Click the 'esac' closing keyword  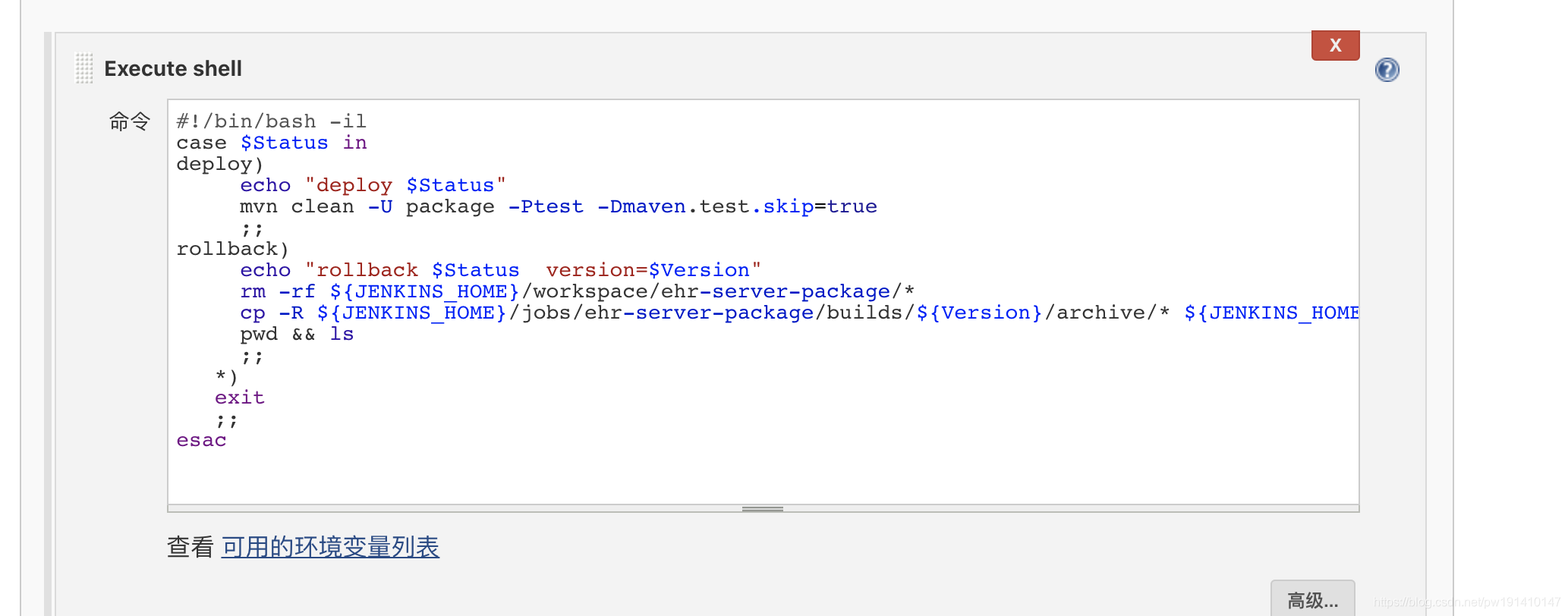point(201,440)
